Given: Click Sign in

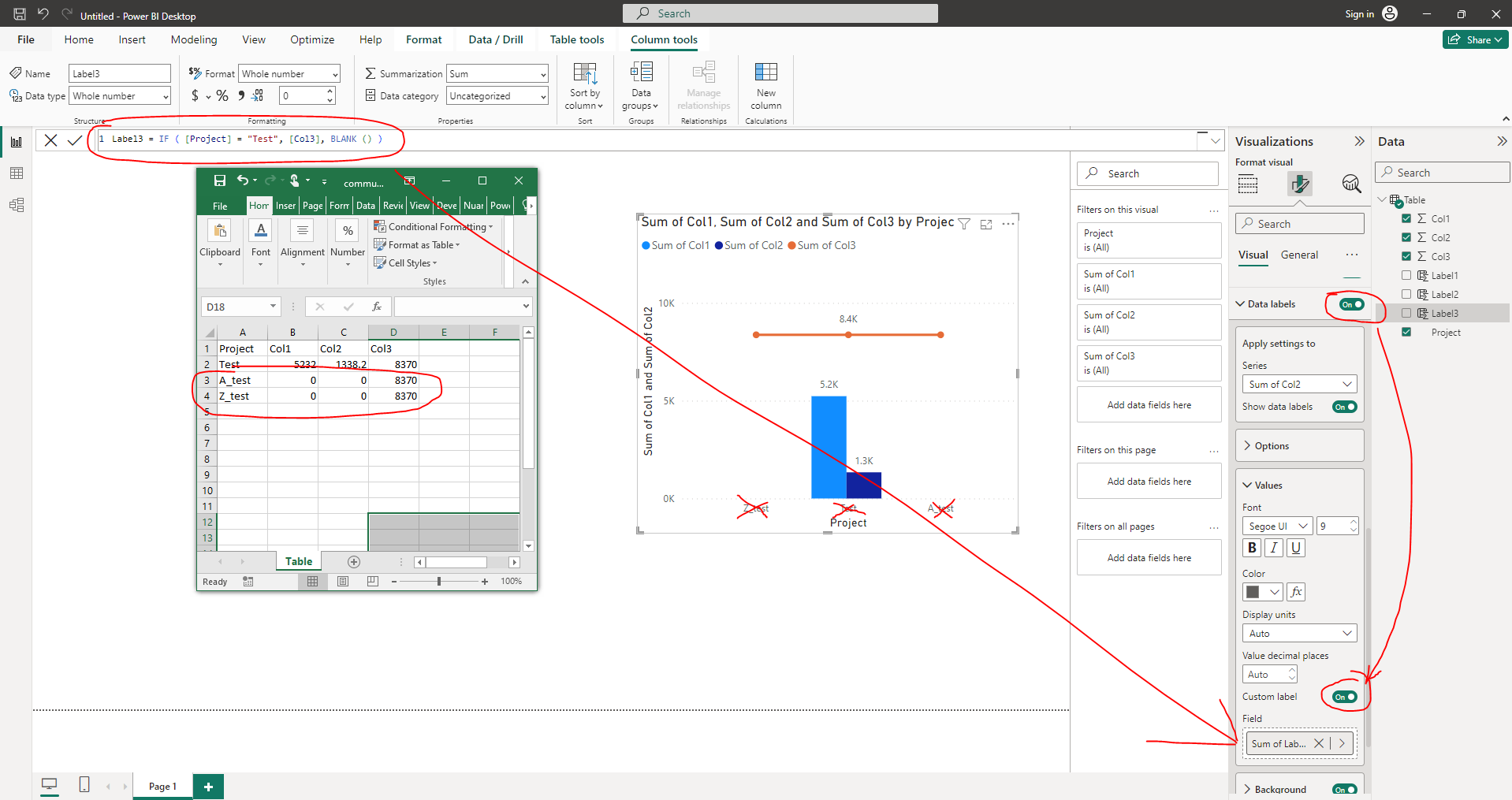Looking at the screenshot, I should pos(1359,13).
